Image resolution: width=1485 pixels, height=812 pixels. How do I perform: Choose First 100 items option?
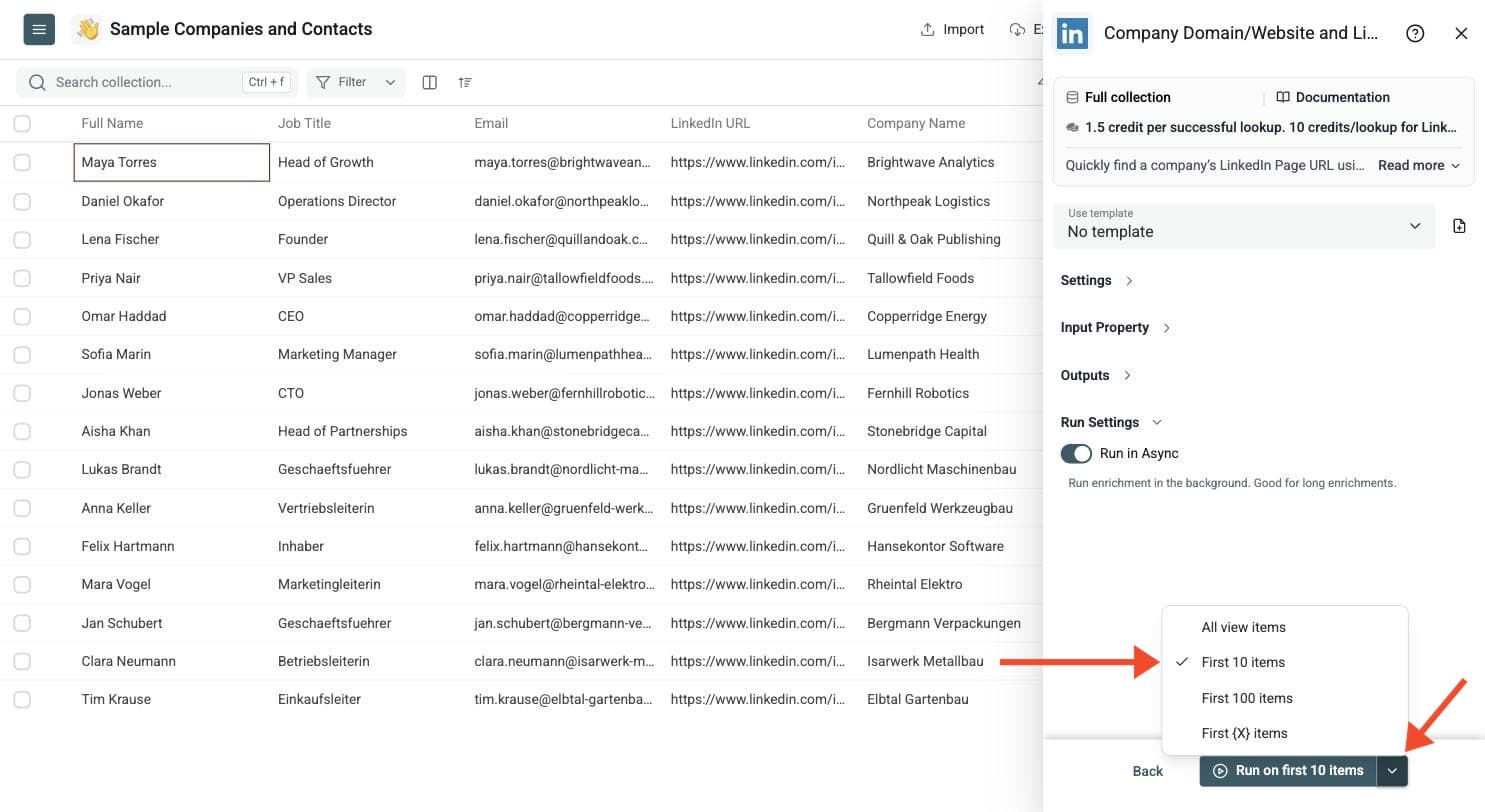(1285, 698)
